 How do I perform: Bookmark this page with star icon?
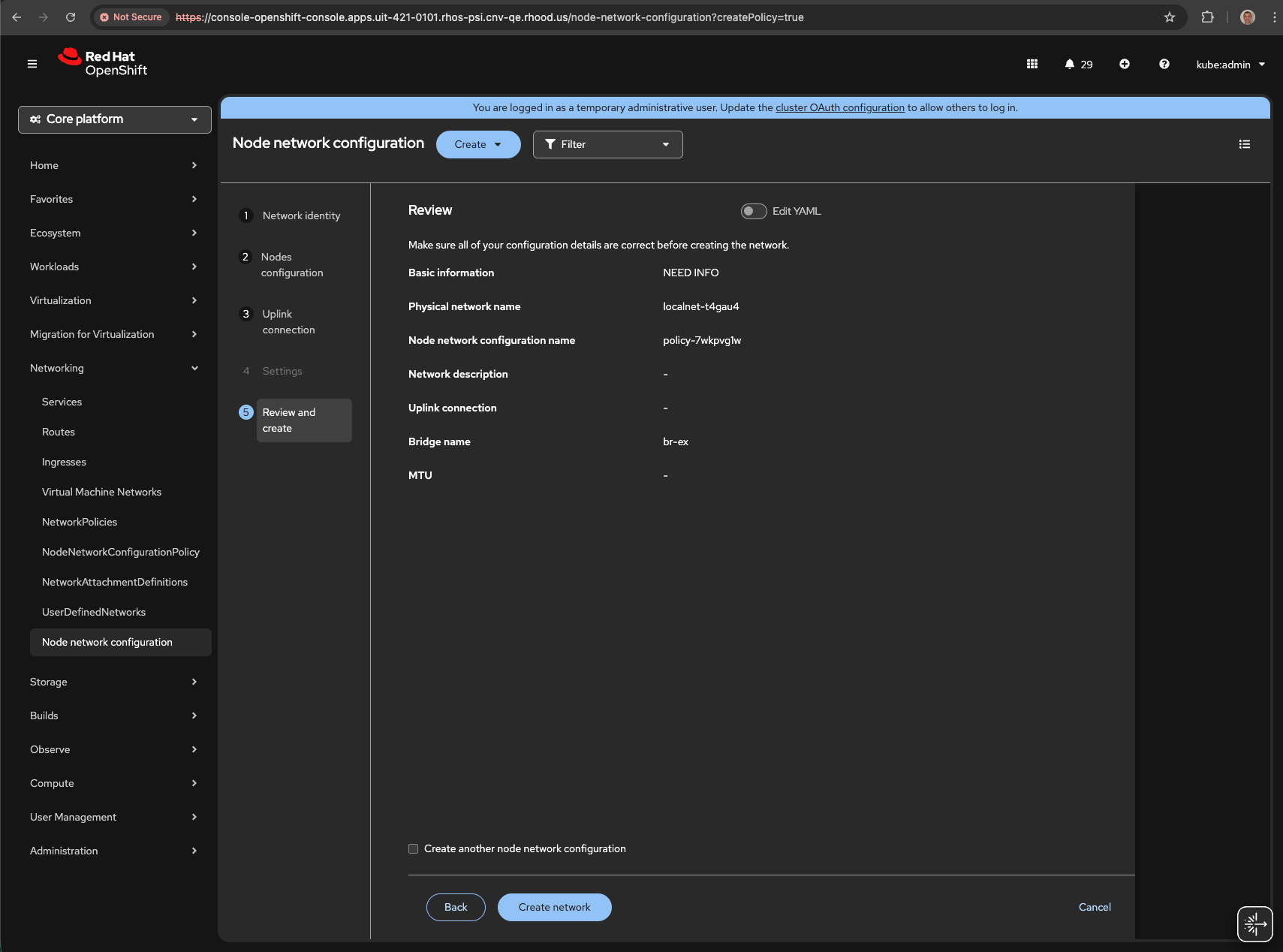(x=1170, y=17)
